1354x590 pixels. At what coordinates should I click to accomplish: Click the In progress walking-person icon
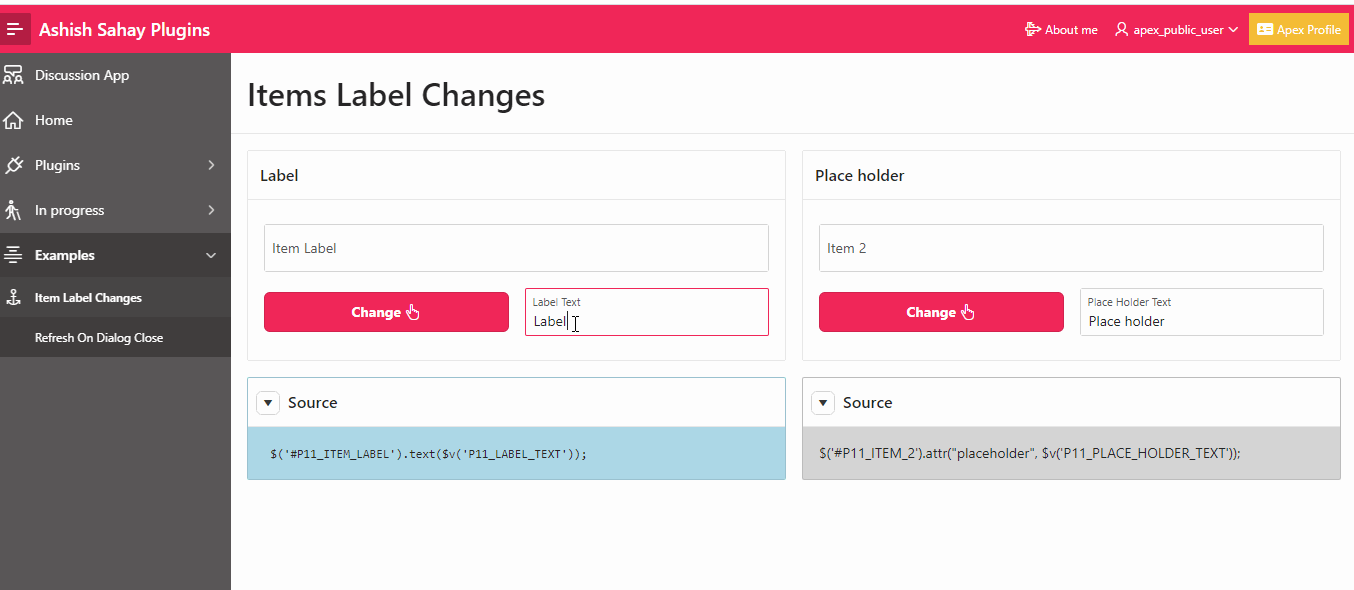coord(14,210)
